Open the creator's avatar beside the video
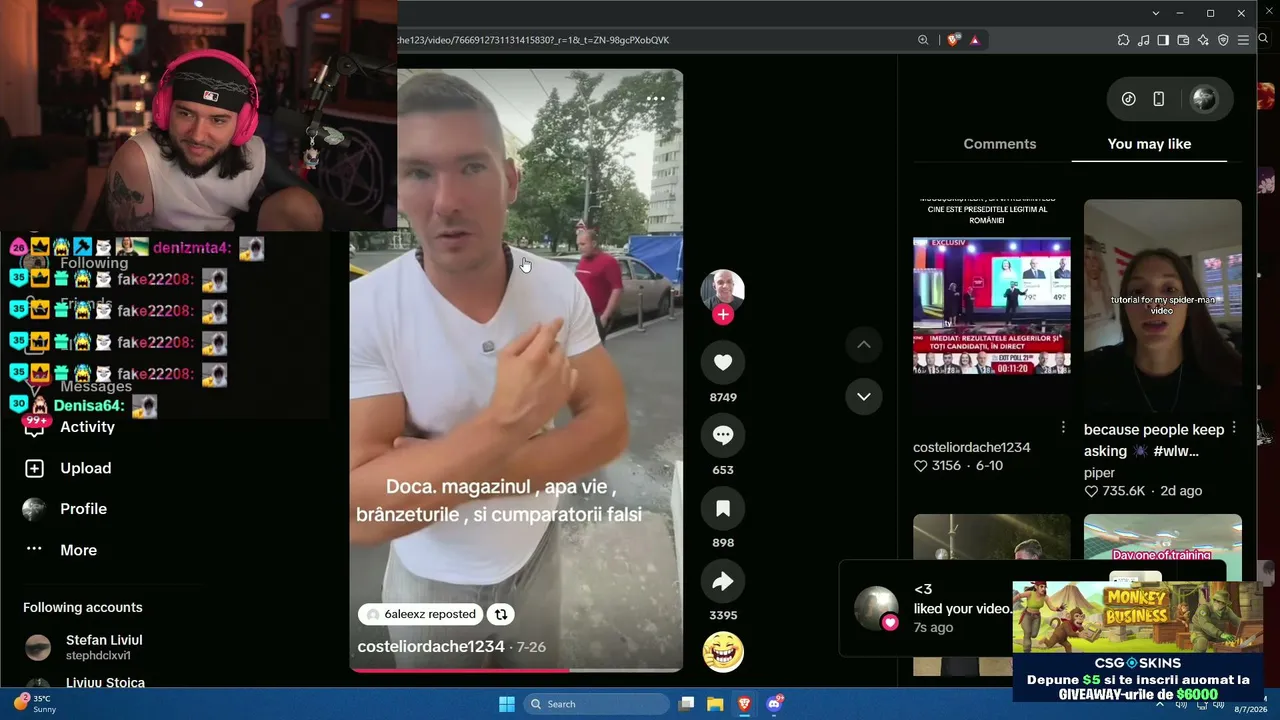This screenshot has width=1280, height=720. coord(722,290)
